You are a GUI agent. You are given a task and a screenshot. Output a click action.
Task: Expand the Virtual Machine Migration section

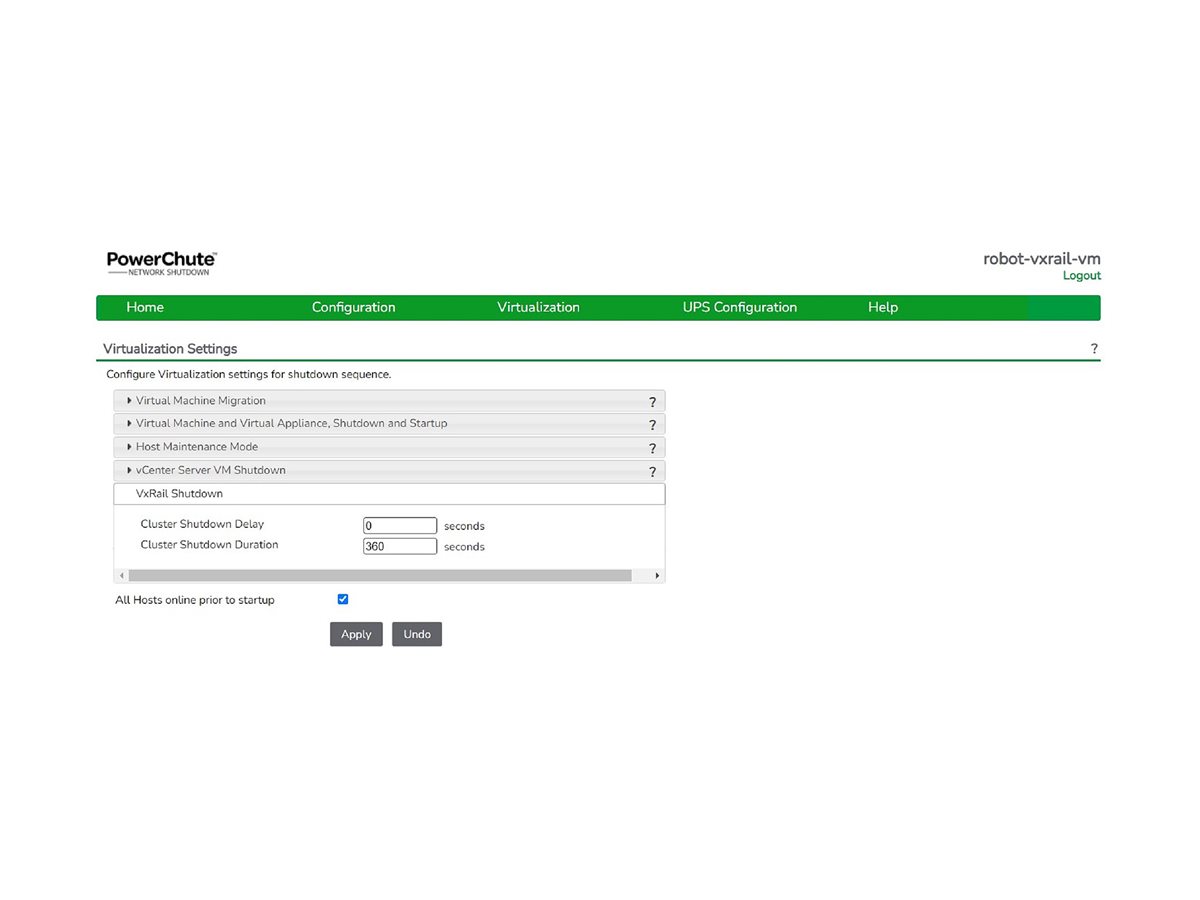[x=200, y=401]
